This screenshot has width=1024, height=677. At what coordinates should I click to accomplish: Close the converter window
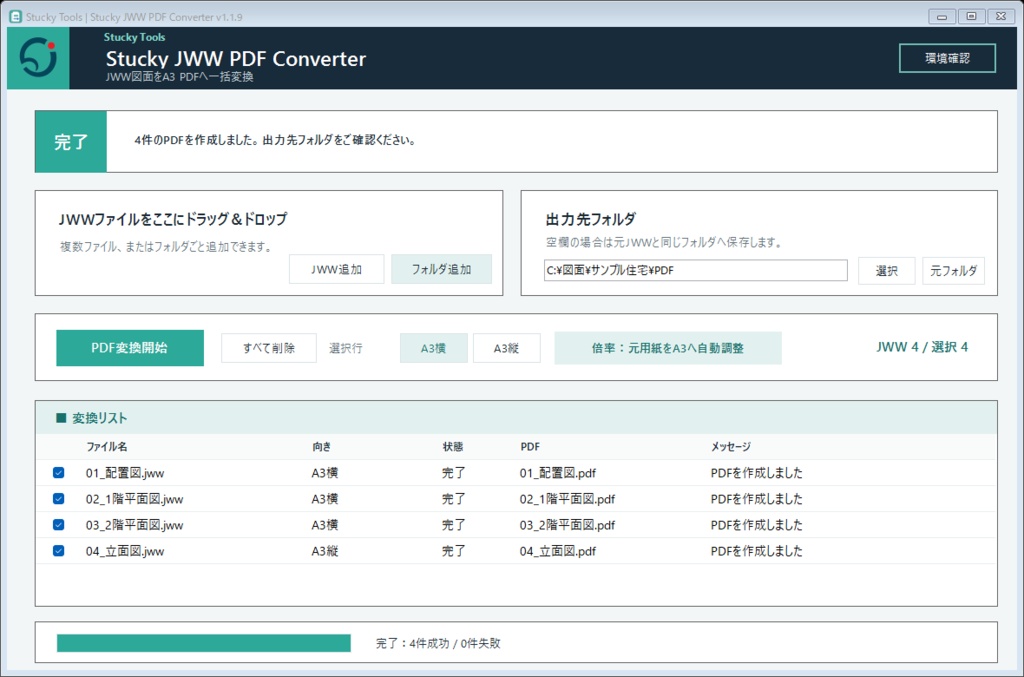(x=1001, y=16)
